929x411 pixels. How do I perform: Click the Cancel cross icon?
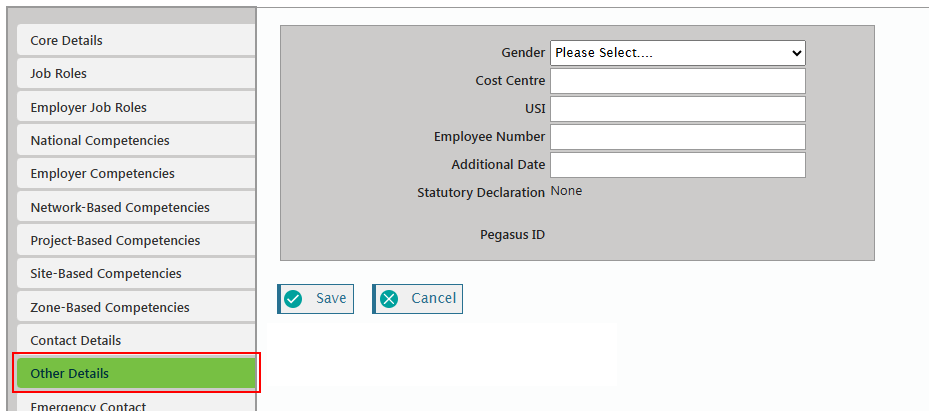point(389,299)
